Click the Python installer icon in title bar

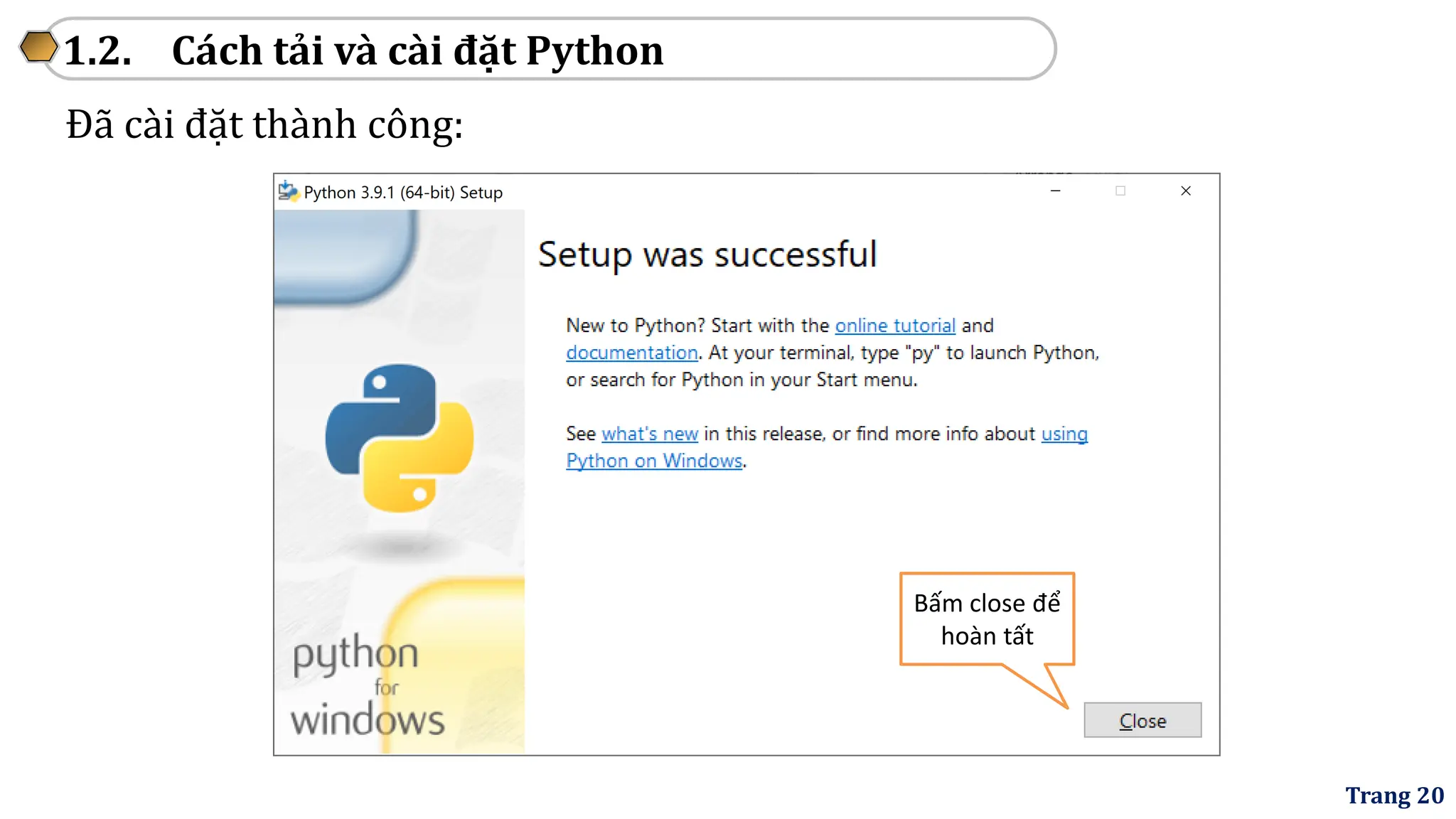(x=288, y=191)
